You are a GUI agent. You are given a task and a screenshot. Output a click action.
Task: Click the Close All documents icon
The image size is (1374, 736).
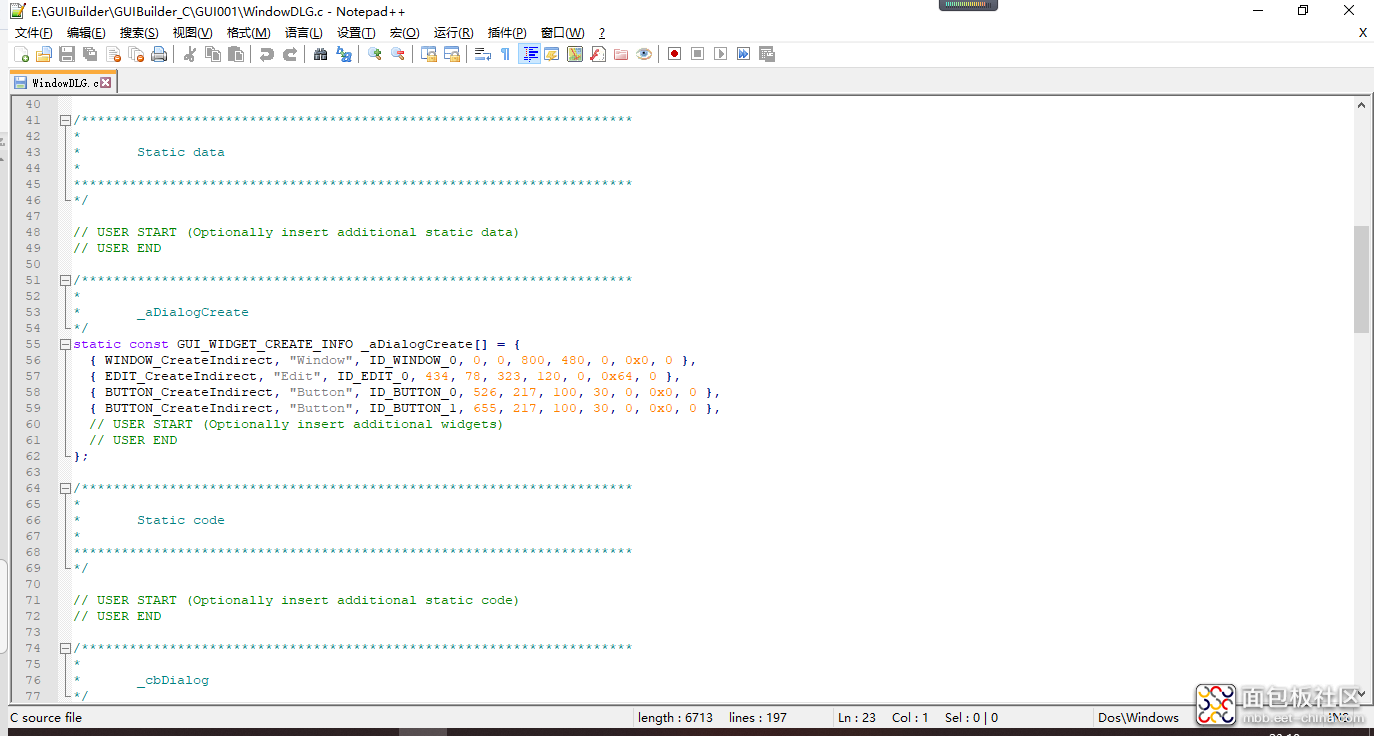[x=136, y=54]
